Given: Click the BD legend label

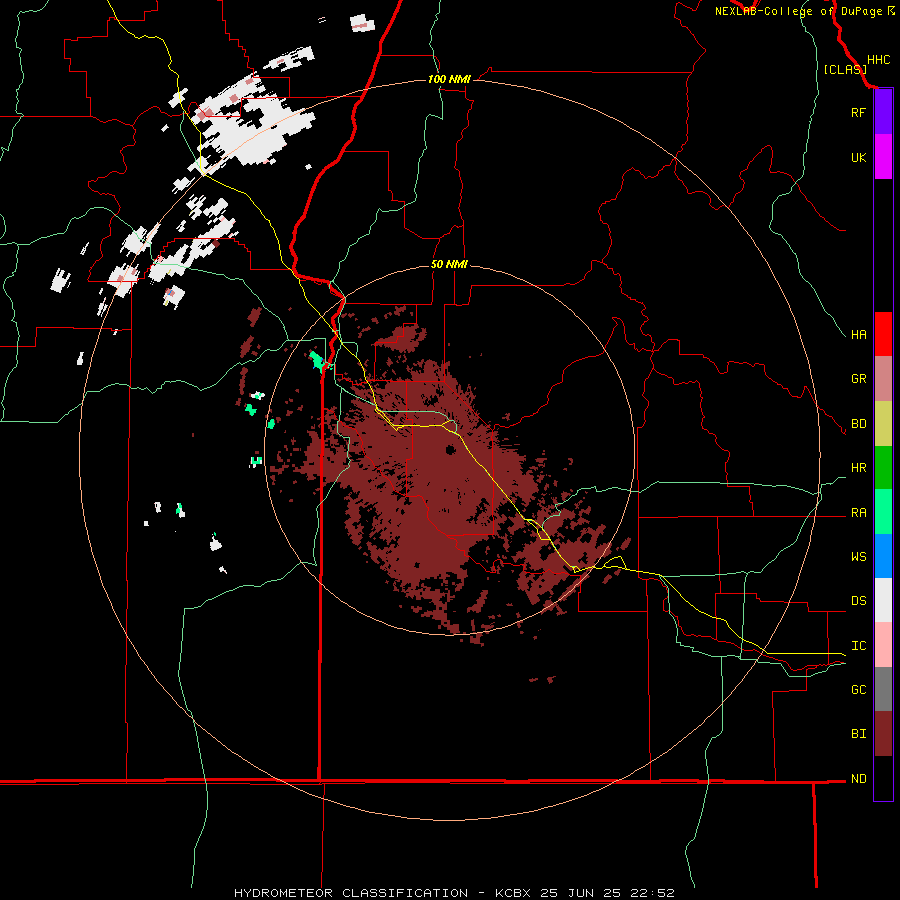Looking at the screenshot, I should [x=858, y=424].
